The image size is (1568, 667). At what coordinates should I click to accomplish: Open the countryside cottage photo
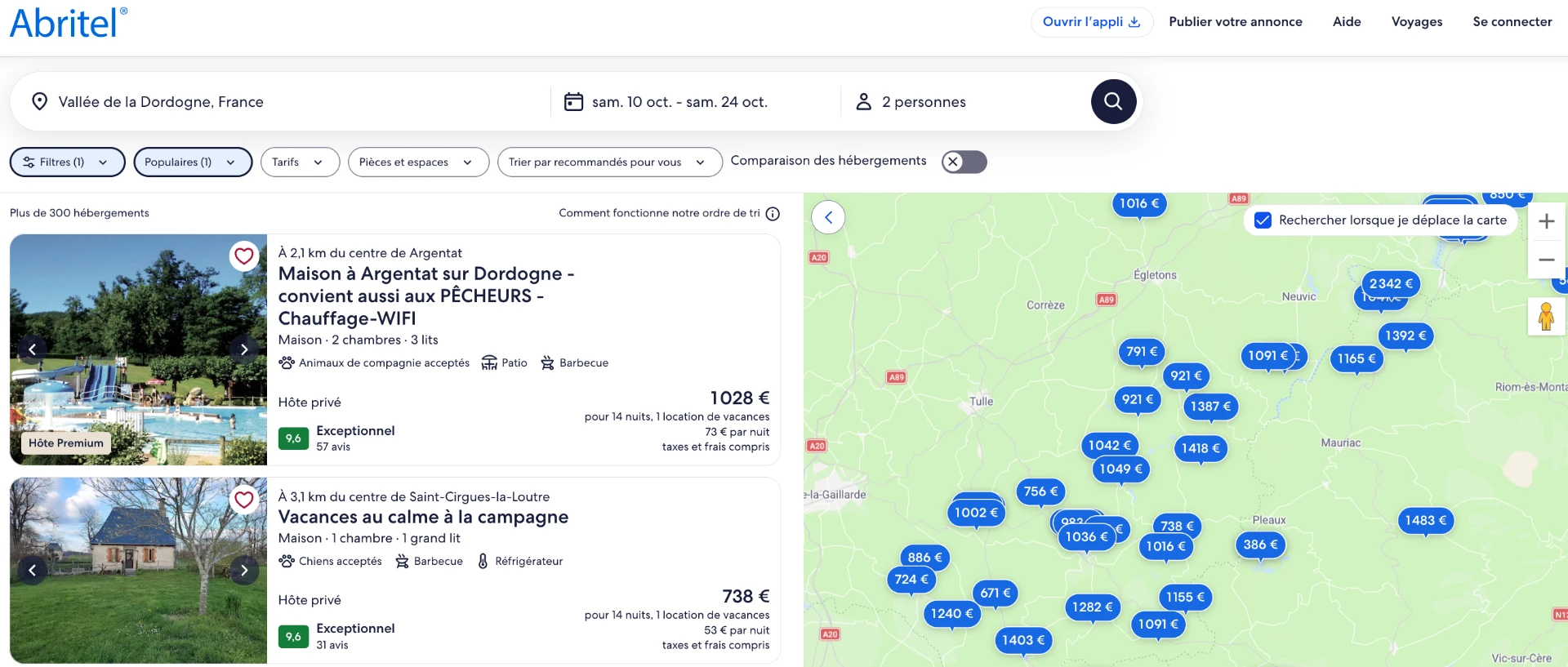[x=138, y=571]
